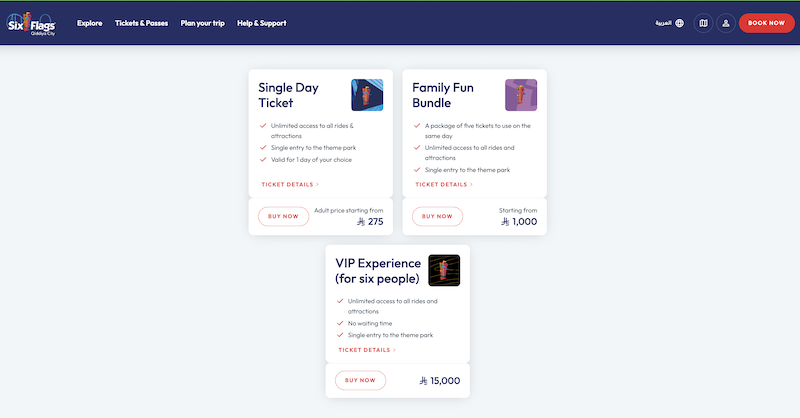Buy the VIP Experience now
Viewport: 800px width, 418px height.
(360, 380)
